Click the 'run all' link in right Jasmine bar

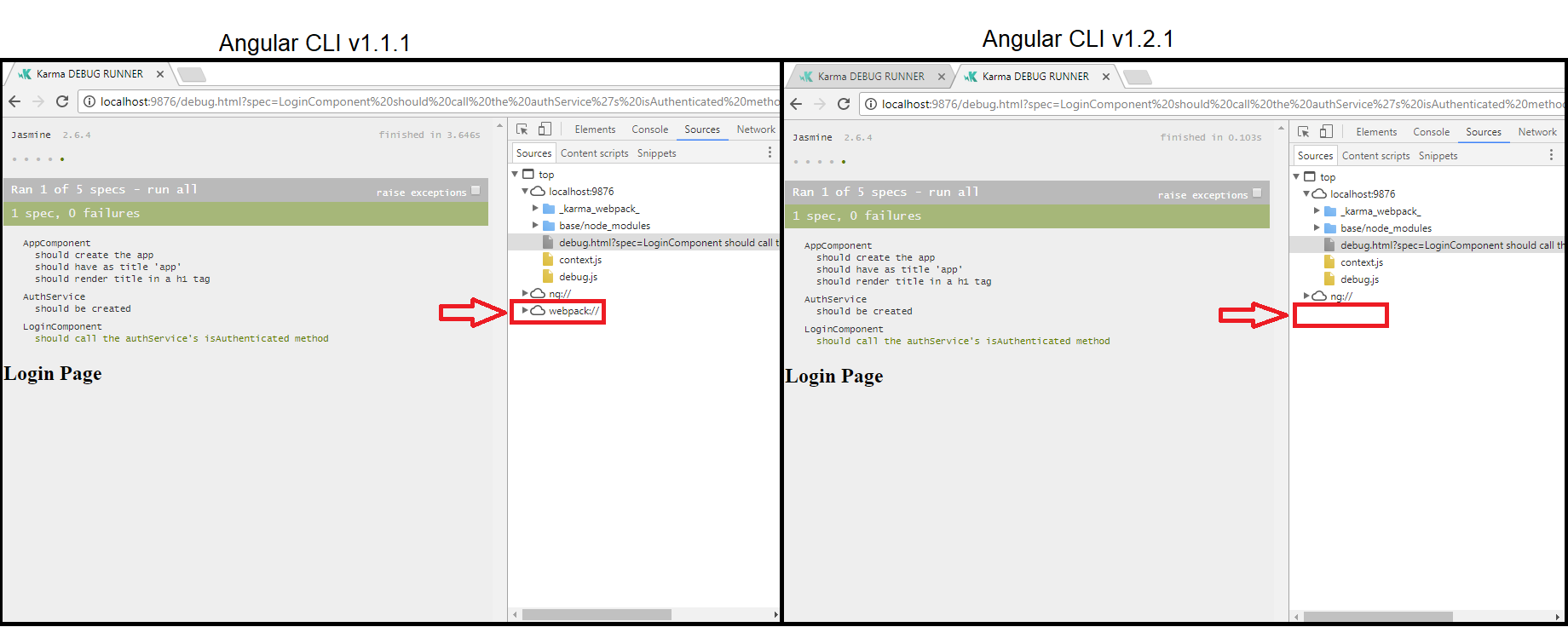pyautogui.click(x=954, y=192)
